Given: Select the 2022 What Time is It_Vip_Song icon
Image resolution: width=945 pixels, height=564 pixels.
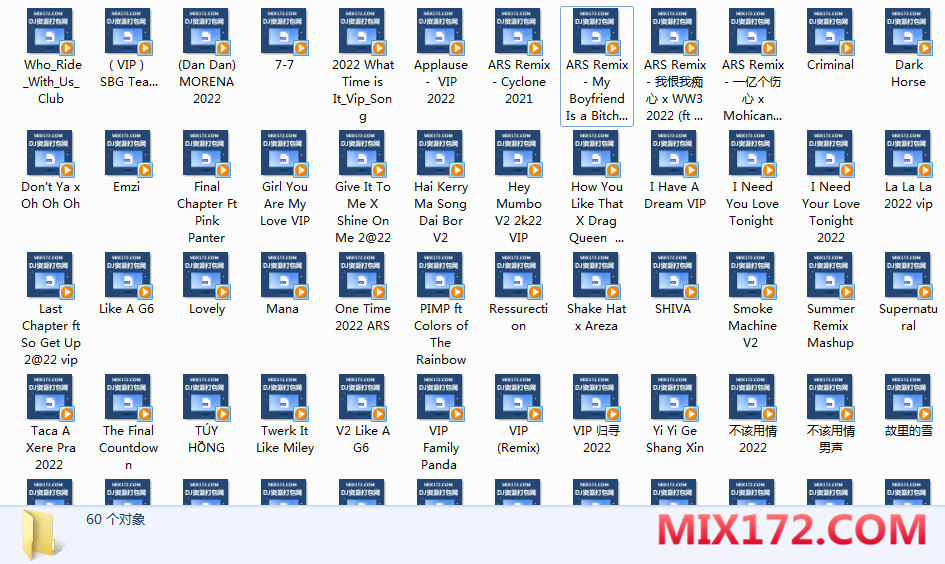Looking at the screenshot, I should [x=362, y=31].
